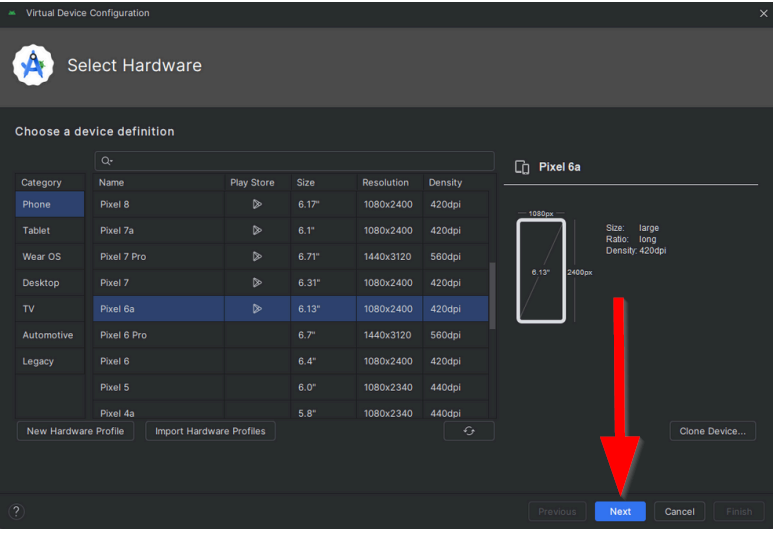Screen dimensions: 773x537
Task: Click the Play Store icon in Pixel 8 row
Action: coord(257,204)
